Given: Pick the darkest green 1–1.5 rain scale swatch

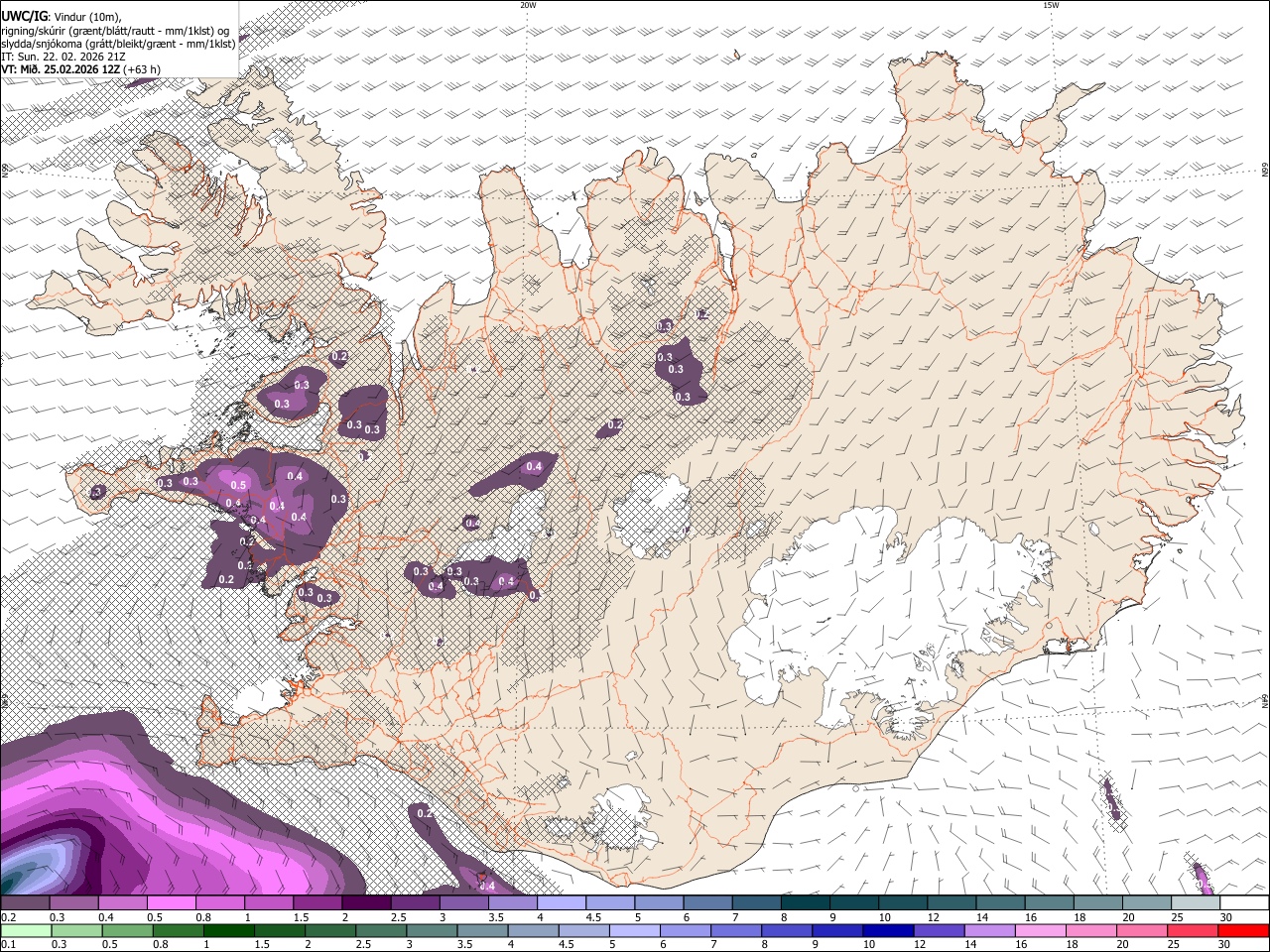Looking at the screenshot, I should [x=228, y=931].
